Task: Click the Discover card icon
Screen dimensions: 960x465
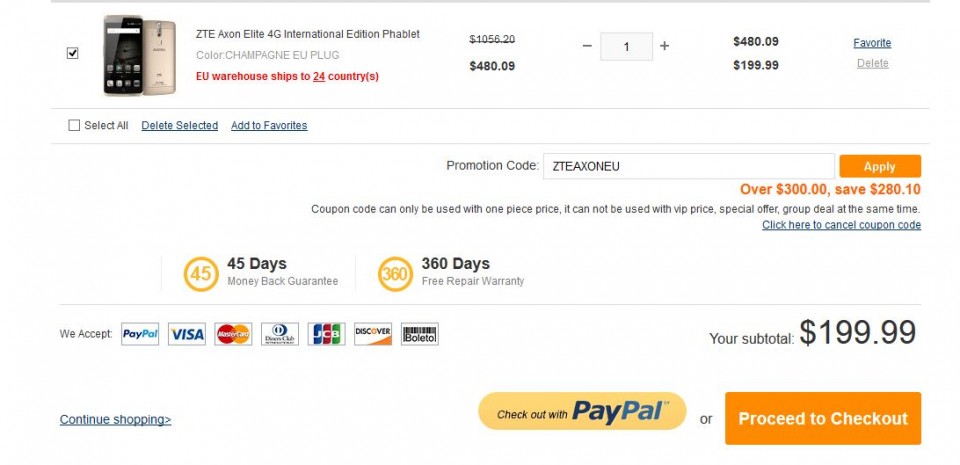Action: tap(373, 334)
